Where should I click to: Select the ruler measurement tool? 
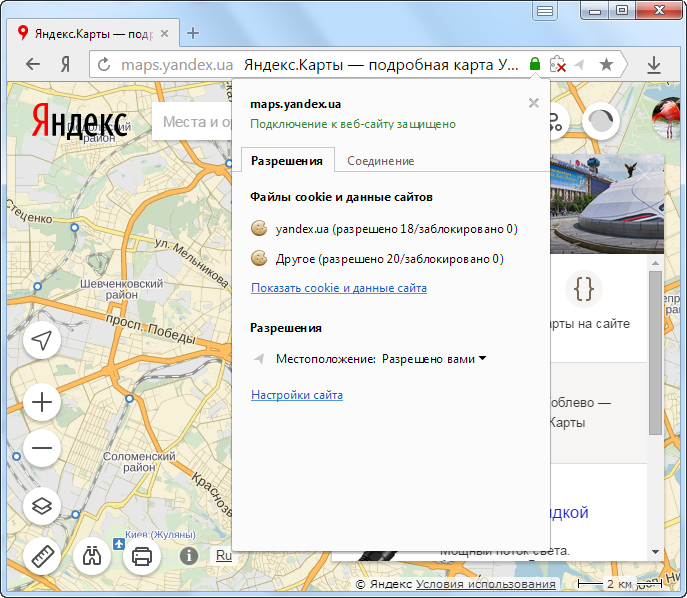(x=42, y=556)
